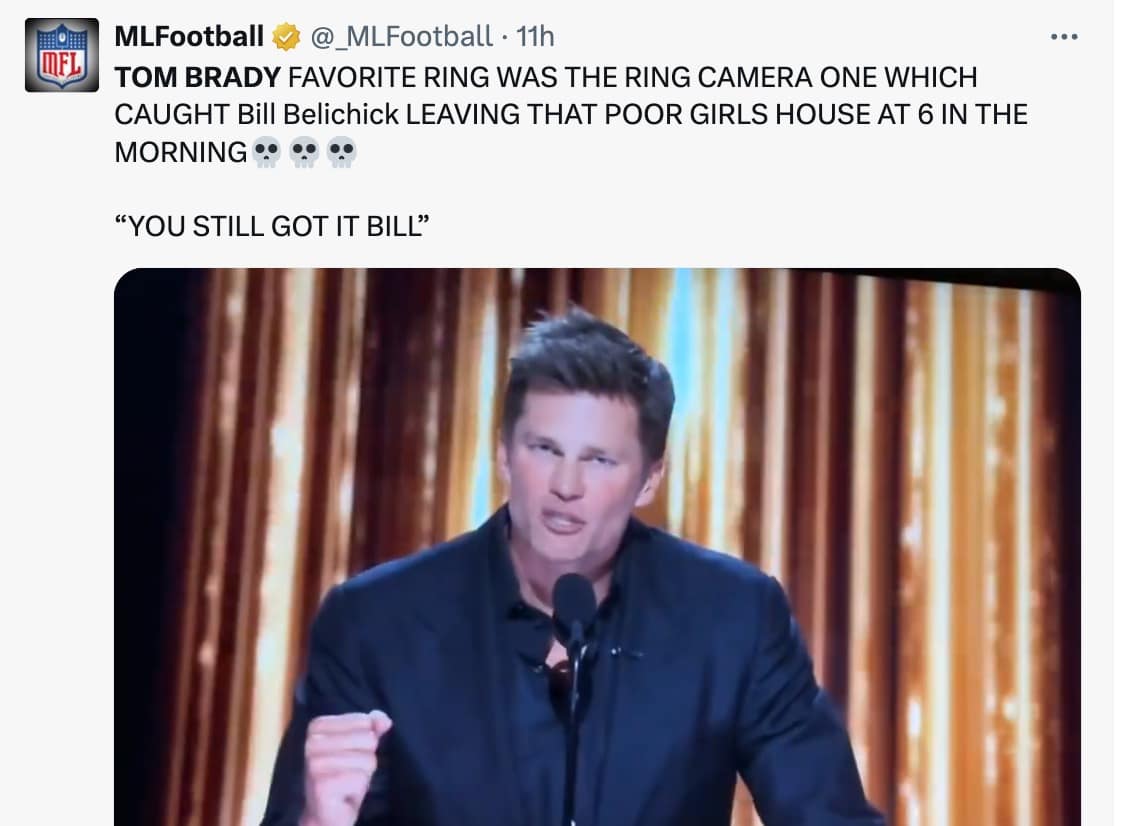The image size is (1132, 826).
Task: Click the word MORNING in the post
Action: point(181,152)
